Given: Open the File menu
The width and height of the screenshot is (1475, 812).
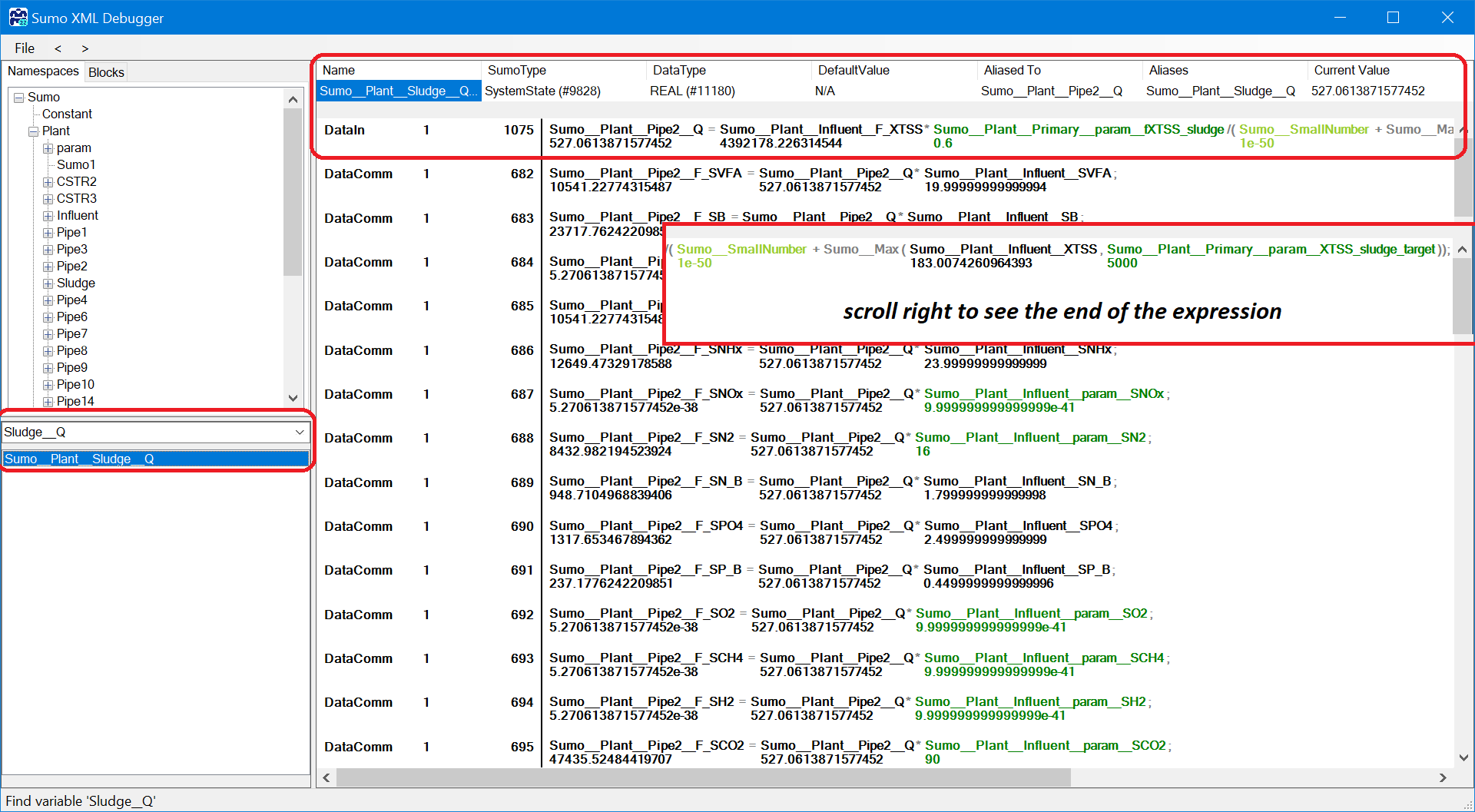Looking at the screenshot, I should pyautogui.click(x=25, y=48).
